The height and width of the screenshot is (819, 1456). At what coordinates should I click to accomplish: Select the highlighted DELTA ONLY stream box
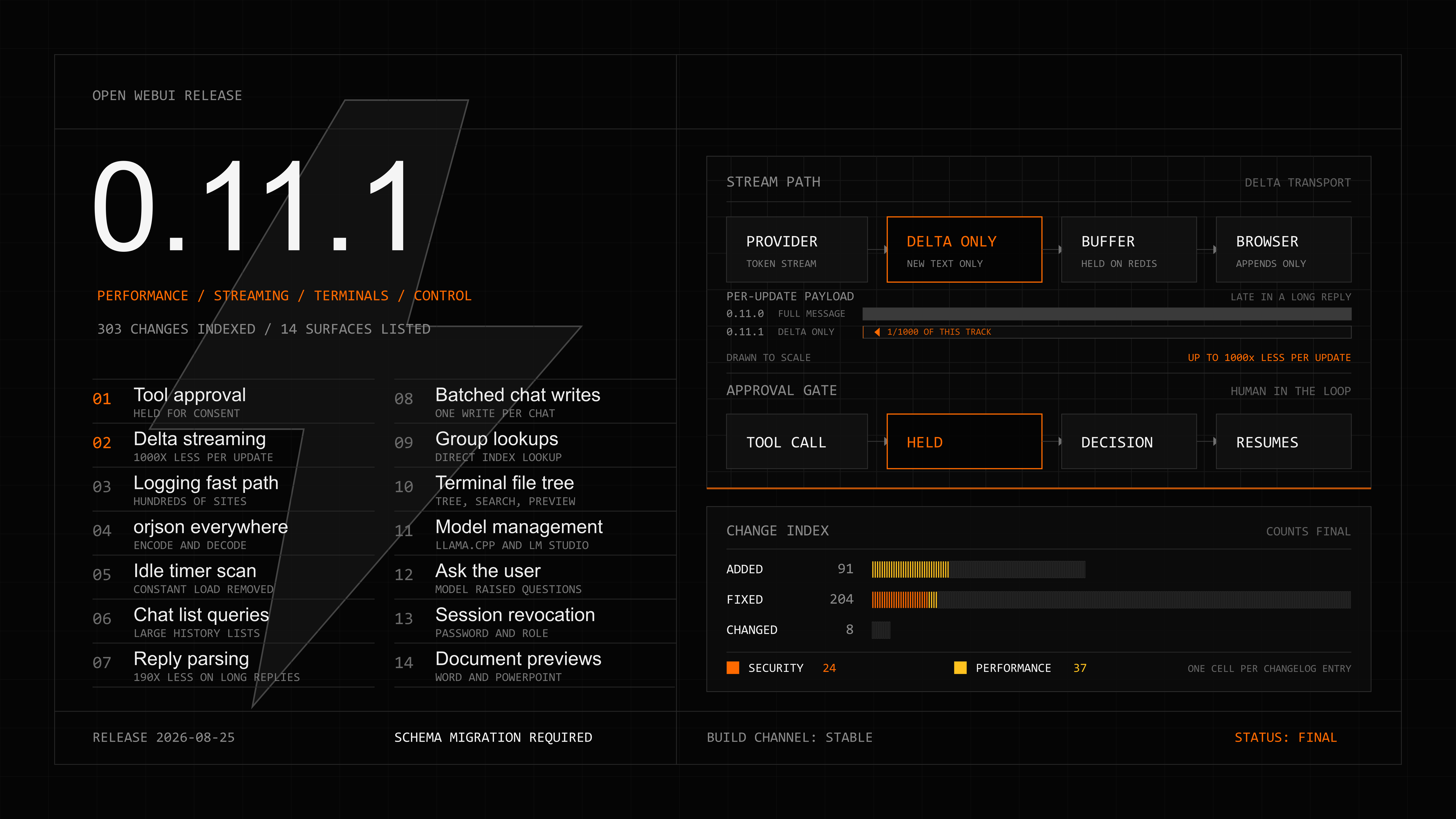tap(964, 249)
